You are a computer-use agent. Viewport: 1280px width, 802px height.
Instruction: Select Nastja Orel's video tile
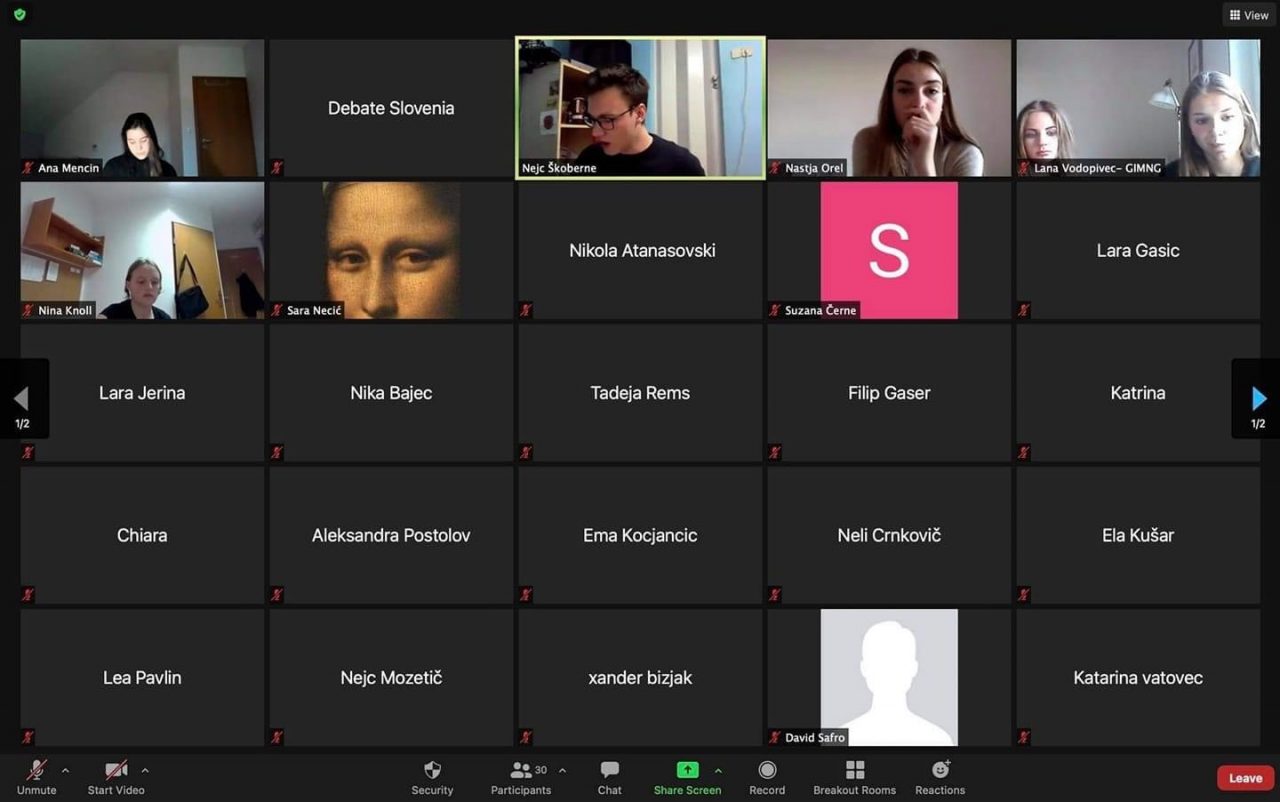(x=889, y=108)
